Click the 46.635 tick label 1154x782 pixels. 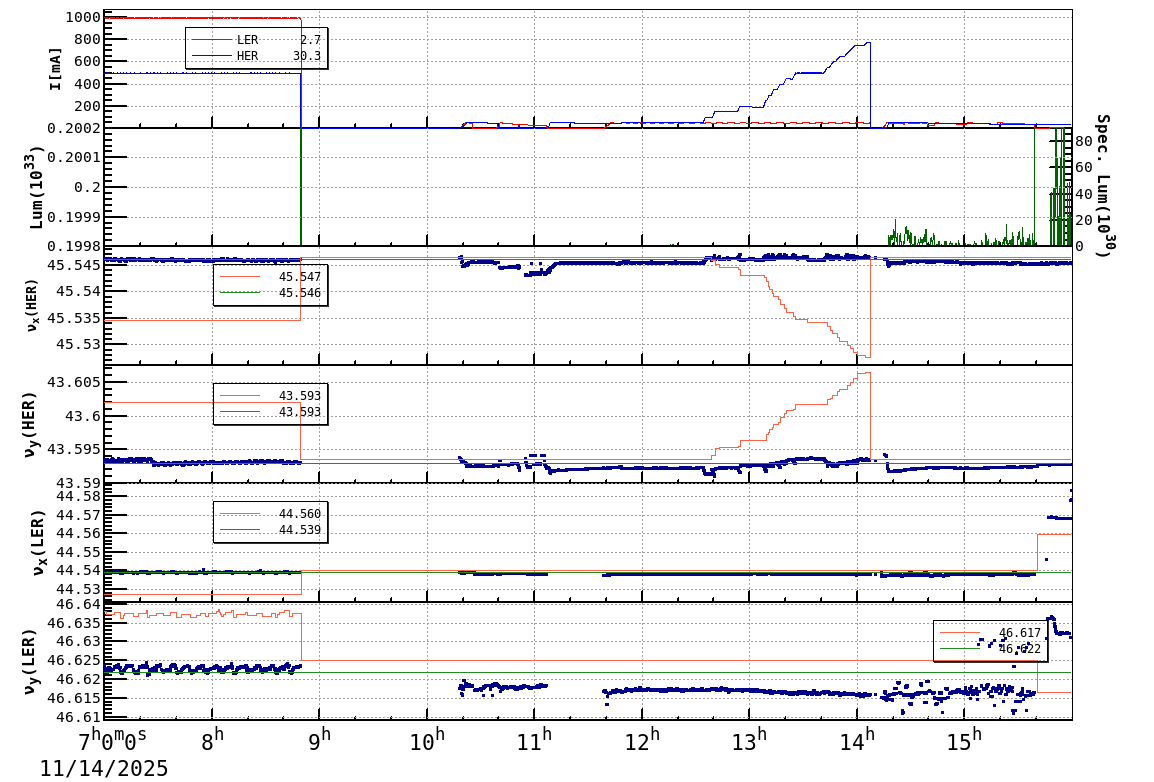[74, 623]
